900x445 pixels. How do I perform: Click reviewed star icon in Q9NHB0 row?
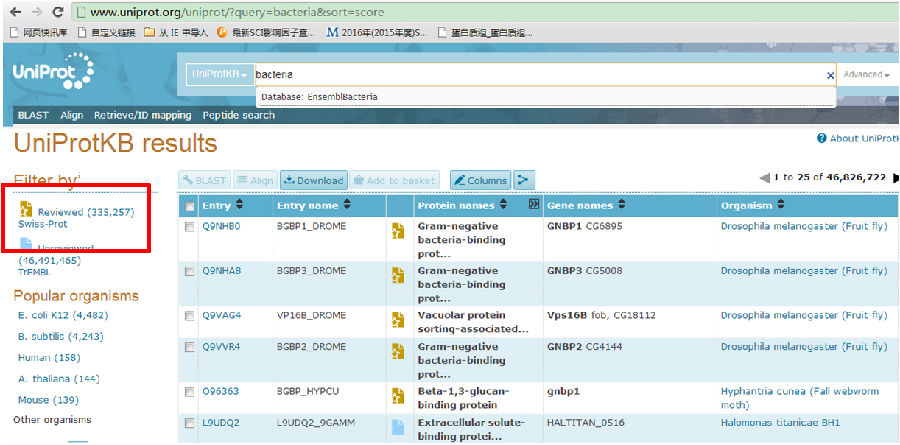398,230
